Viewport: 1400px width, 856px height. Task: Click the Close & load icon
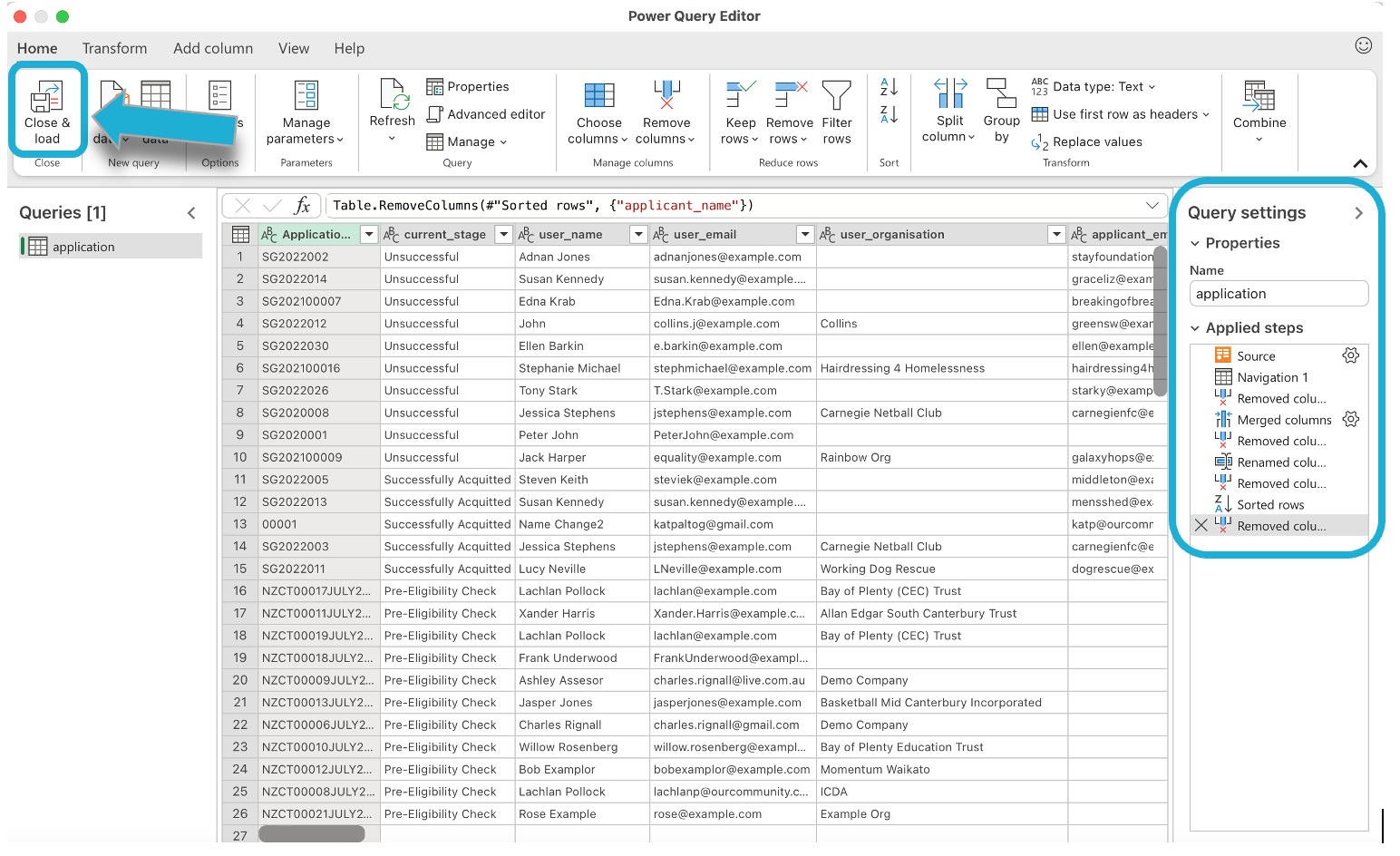[46, 98]
